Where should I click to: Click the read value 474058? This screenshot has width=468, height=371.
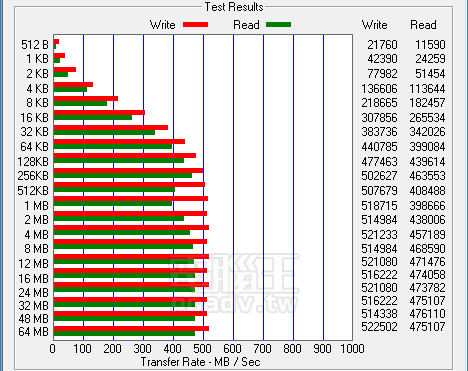point(428,275)
